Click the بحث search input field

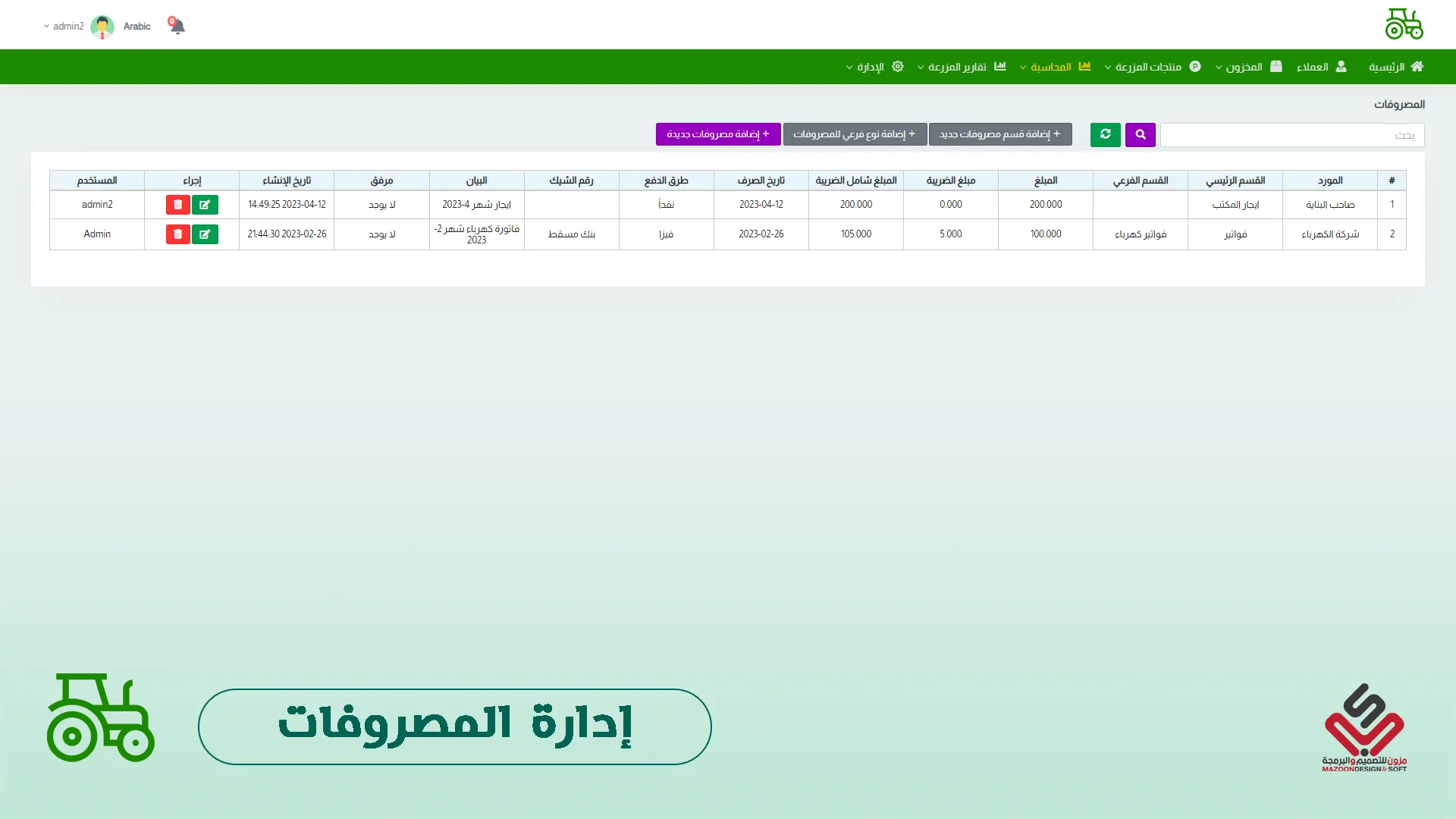click(1291, 135)
